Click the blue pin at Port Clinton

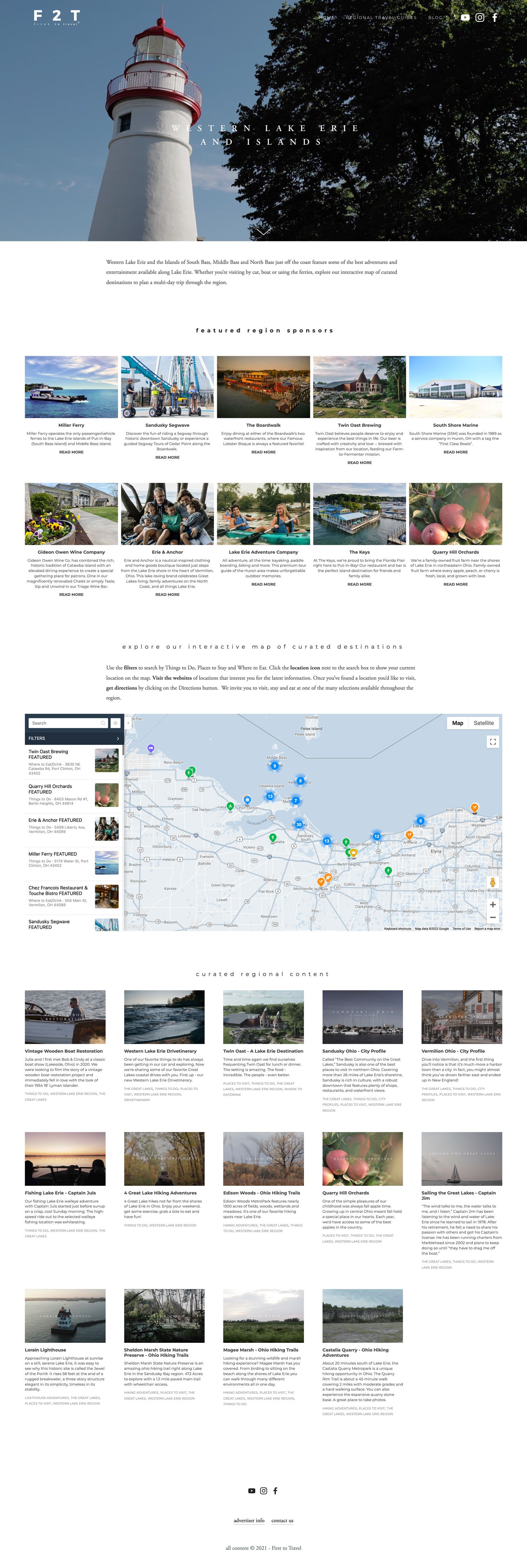[247, 800]
